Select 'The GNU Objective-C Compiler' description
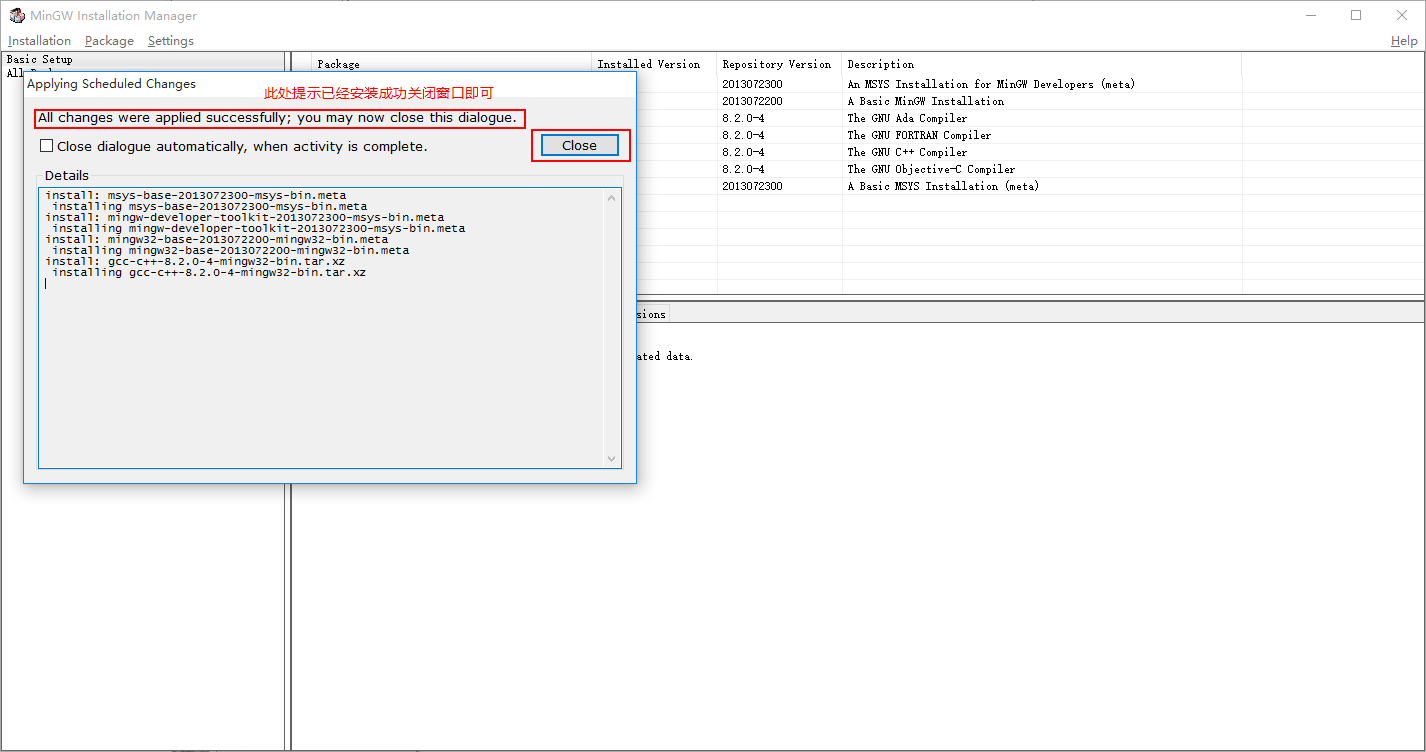 pos(931,169)
